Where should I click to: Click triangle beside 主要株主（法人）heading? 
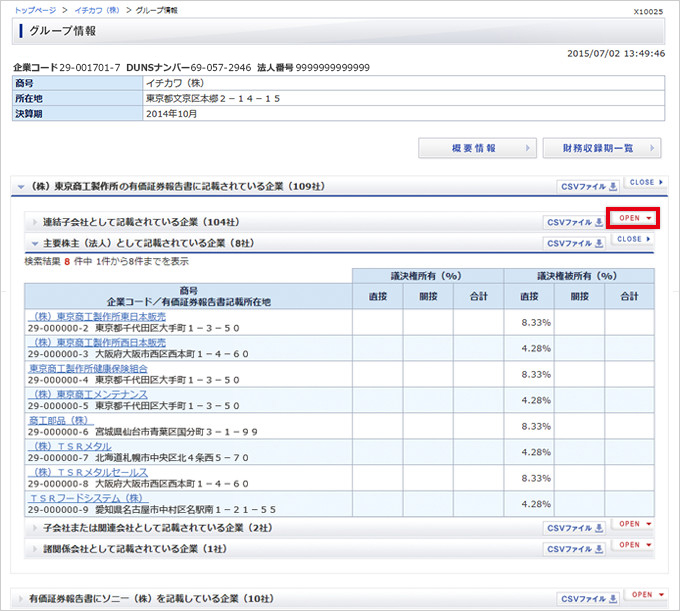pos(35,244)
